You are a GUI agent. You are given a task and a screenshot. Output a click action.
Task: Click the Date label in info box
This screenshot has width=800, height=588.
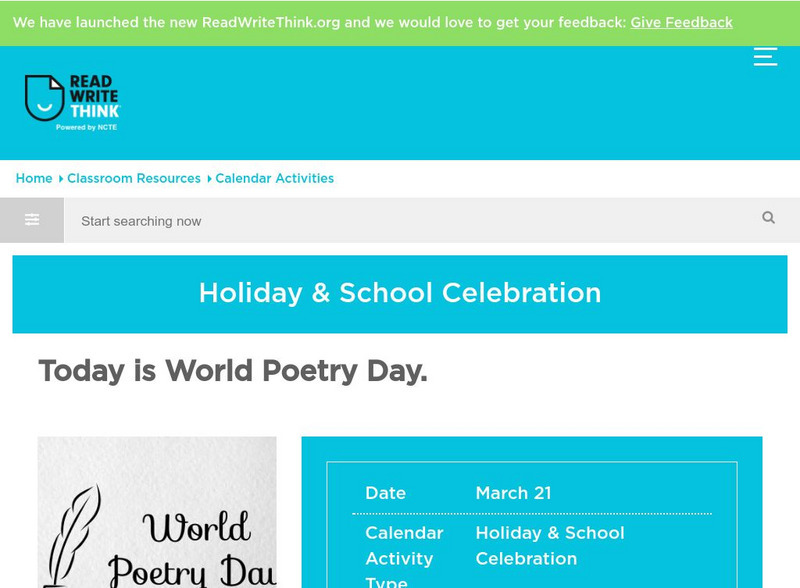pyautogui.click(x=385, y=493)
